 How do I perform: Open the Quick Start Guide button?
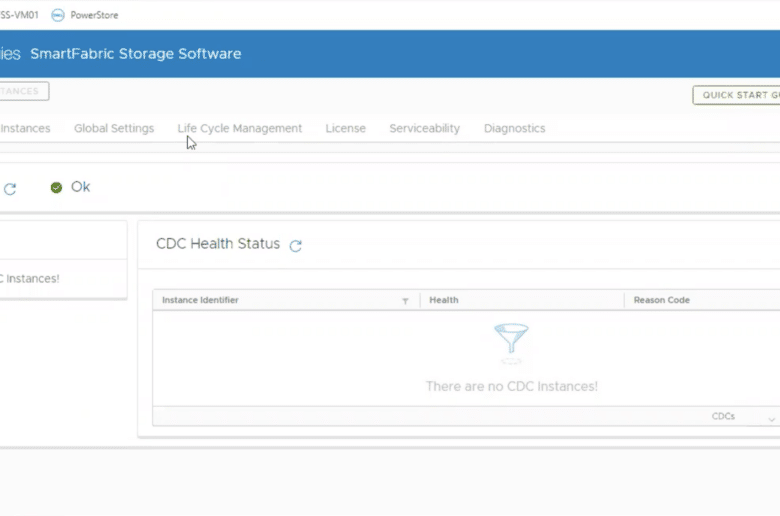coord(737,95)
